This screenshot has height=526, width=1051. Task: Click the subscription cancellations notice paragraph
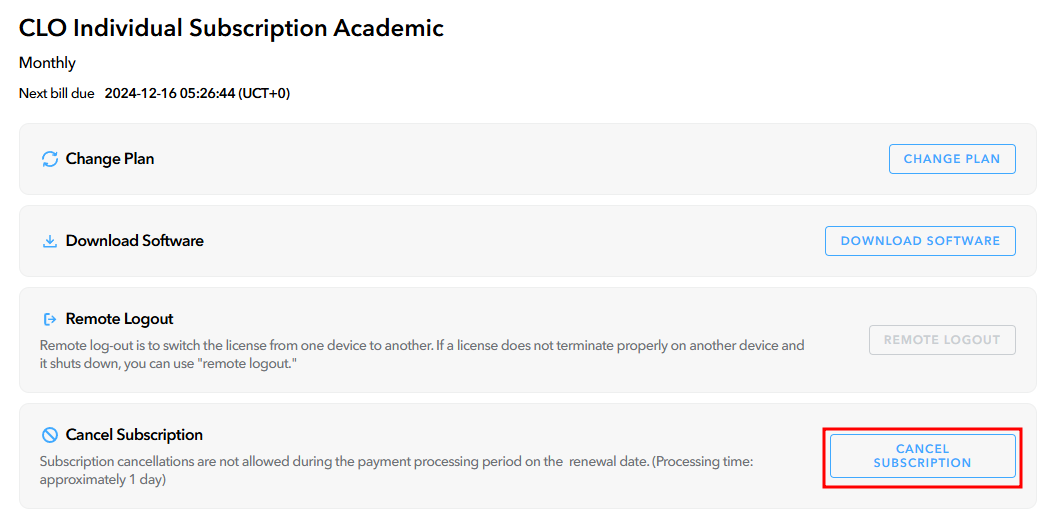point(396,470)
